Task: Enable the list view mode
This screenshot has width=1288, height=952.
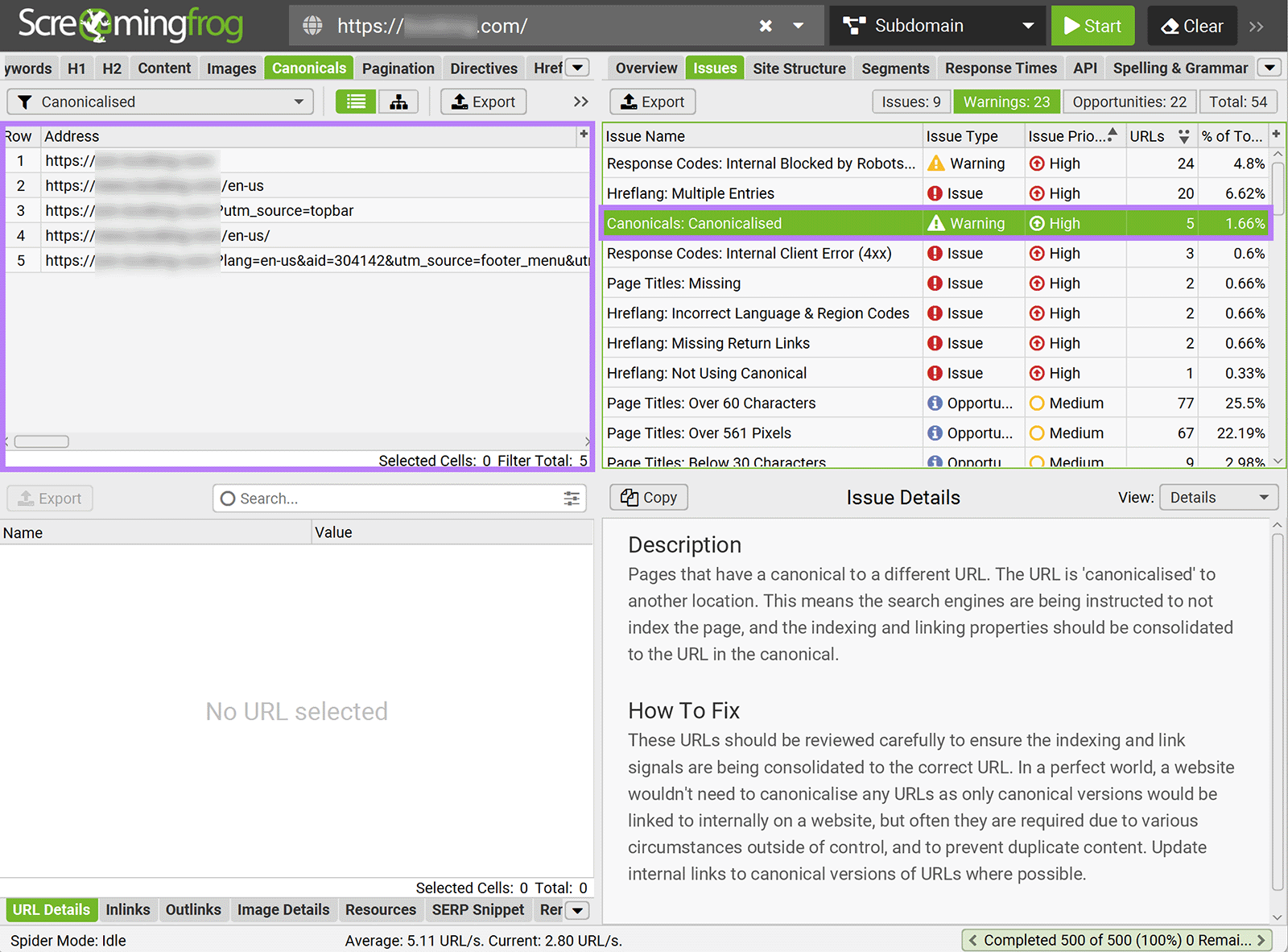Action: point(355,101)
